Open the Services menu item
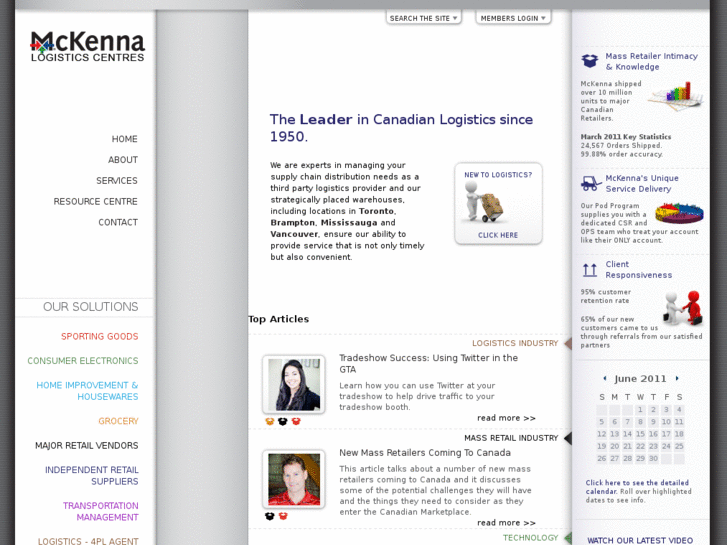This screenshot has height=545, width=727. 117,180
